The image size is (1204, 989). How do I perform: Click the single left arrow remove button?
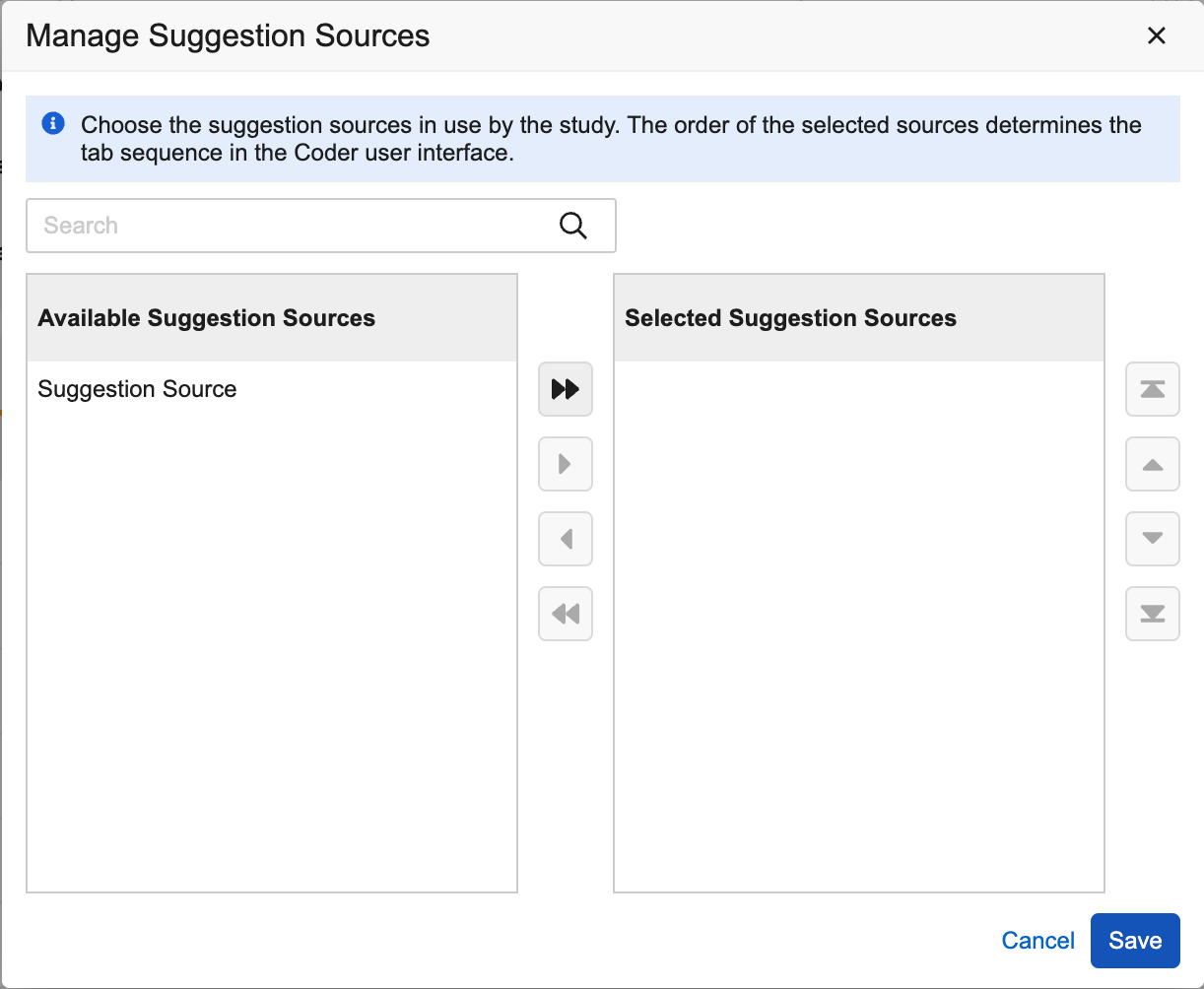[565, 539]
